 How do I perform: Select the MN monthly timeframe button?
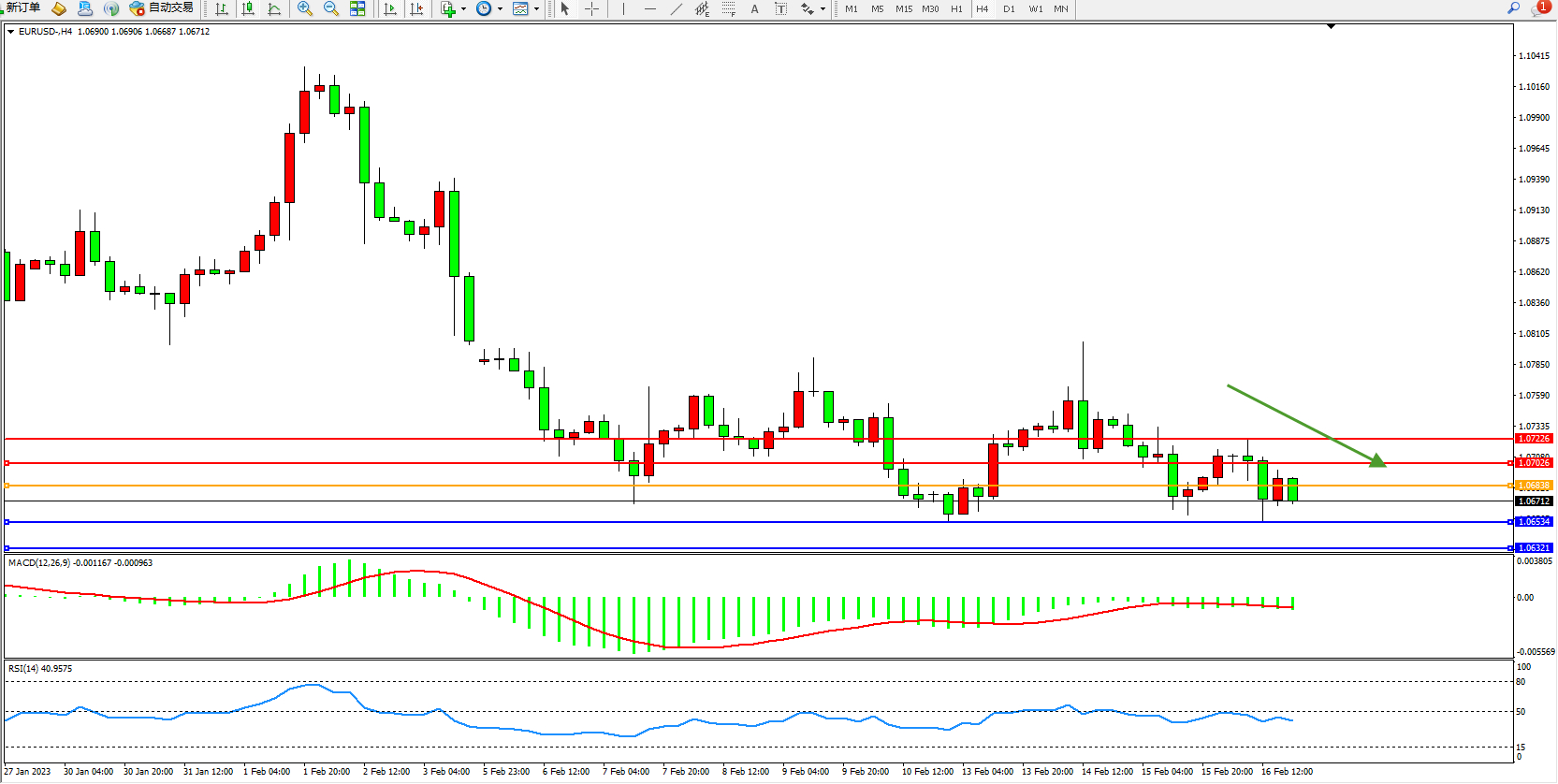click(x=1060, y=8)
